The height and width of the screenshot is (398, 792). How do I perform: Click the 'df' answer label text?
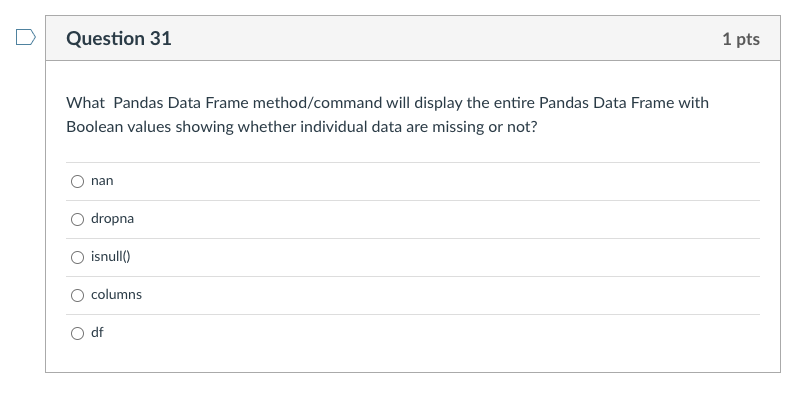point(97,332)
